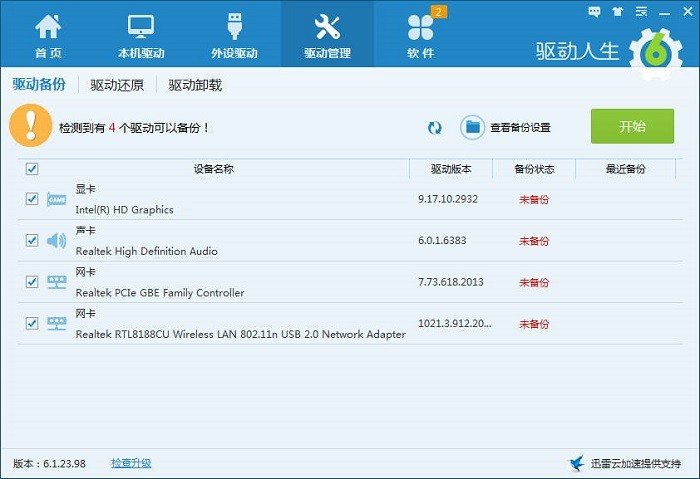Open 本机驱动 monitor icon tab
The image size is (700, 479).
(141, 26)
